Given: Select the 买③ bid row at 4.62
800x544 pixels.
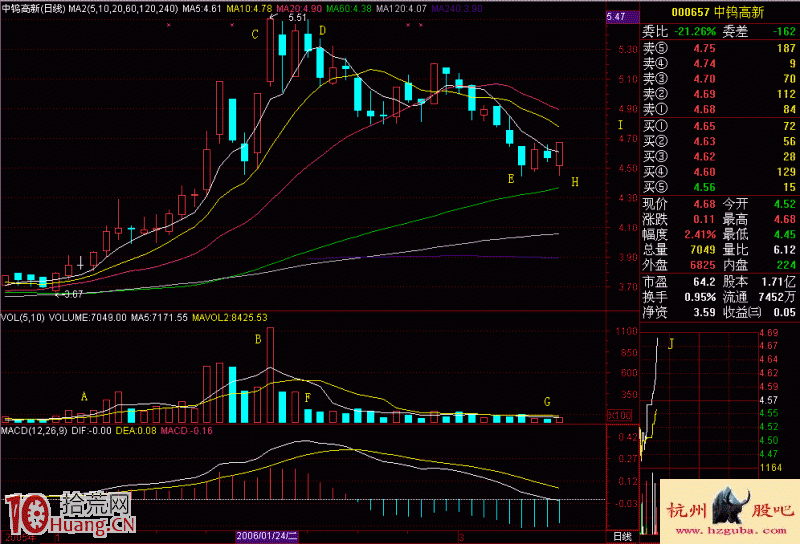Looking at the screenshot, I should pyautogui.click(x=719, y=157).
